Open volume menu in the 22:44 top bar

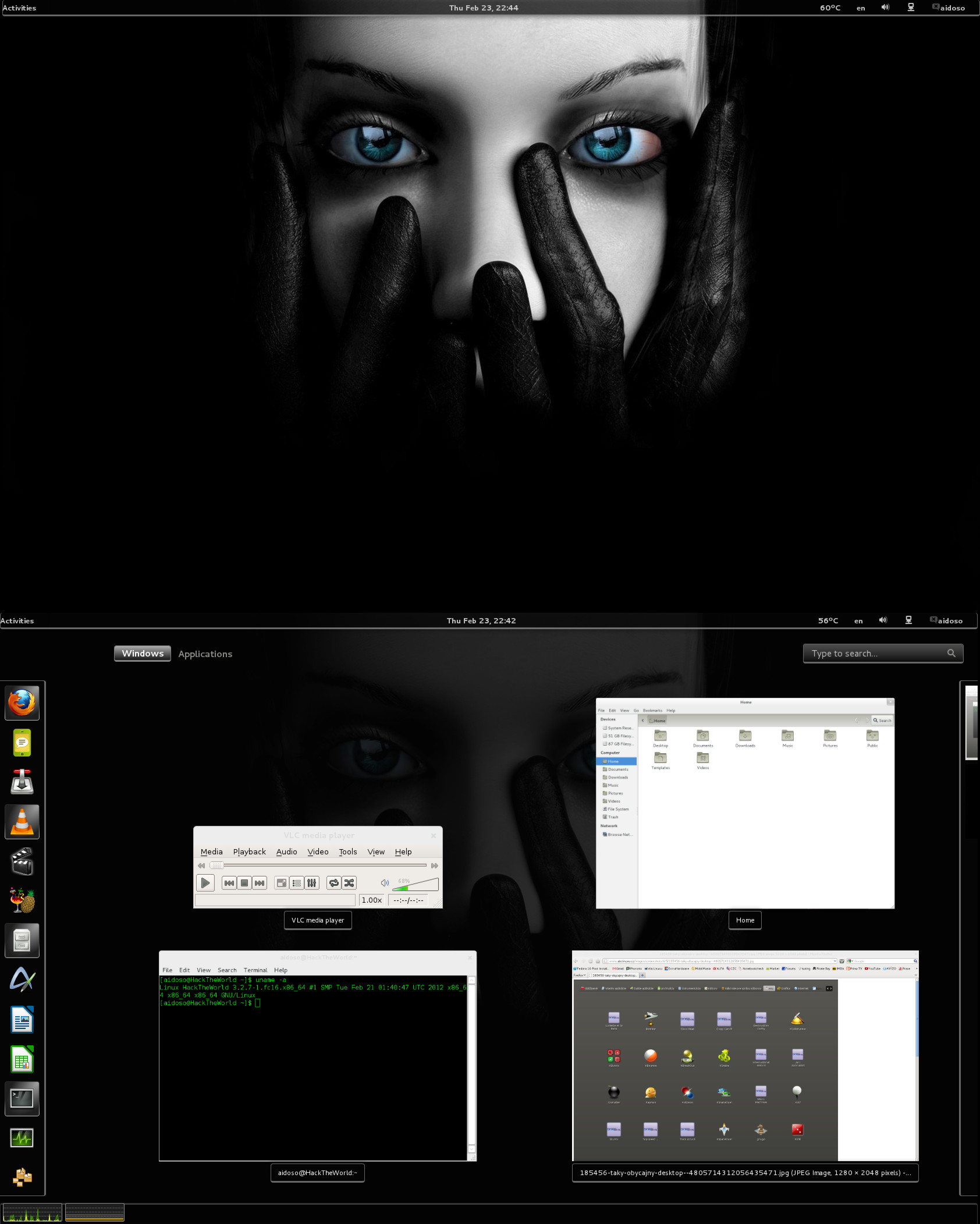point(885,8)
